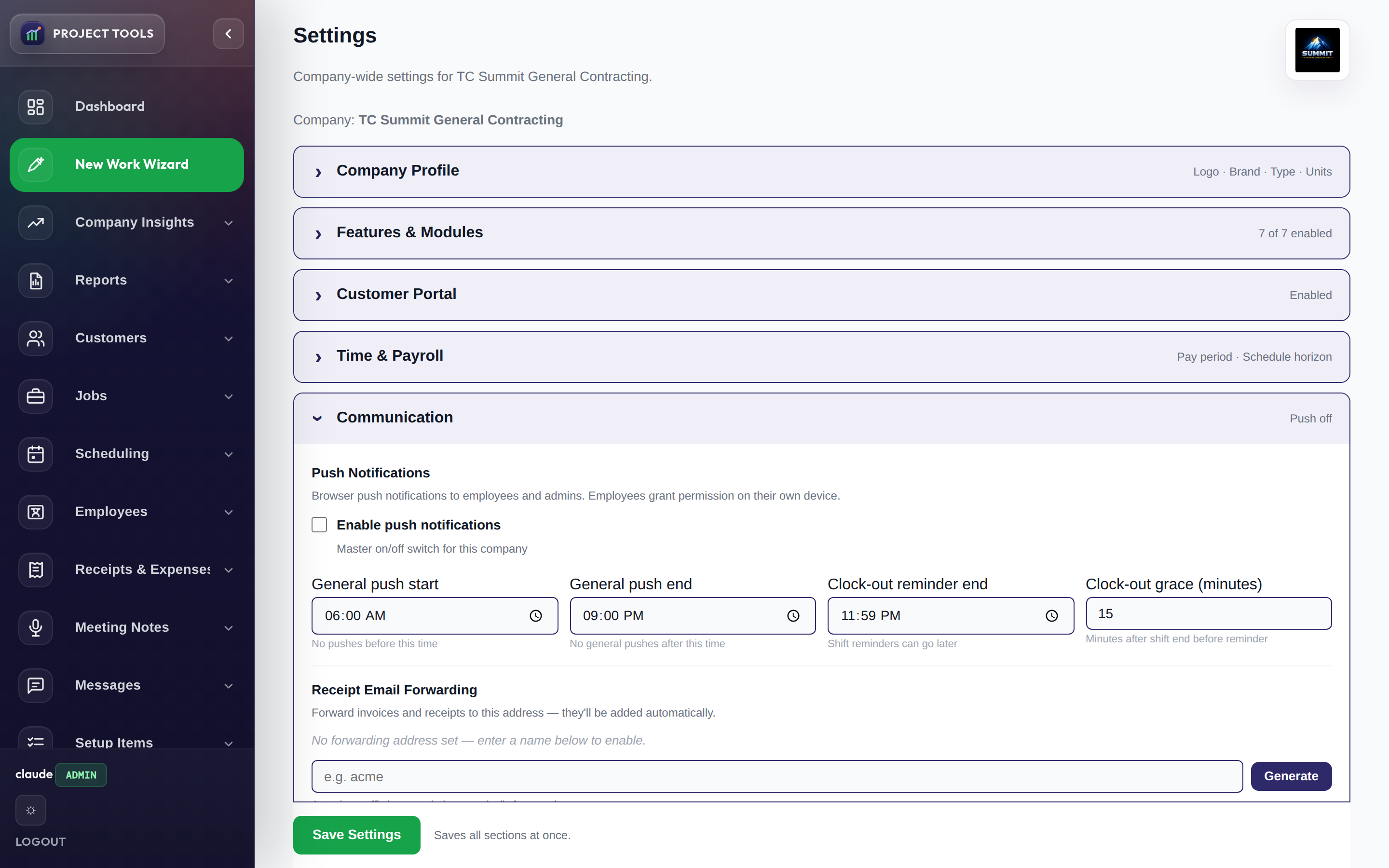Enable push notifications checkbox
This screenshot has height=868, width=1389.
click(319, 525)
